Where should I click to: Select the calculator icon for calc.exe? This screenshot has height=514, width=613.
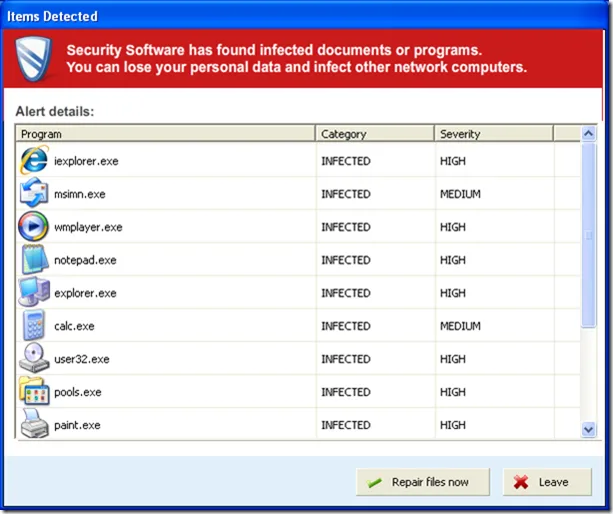pyautogui.click(x=33, y=326)
